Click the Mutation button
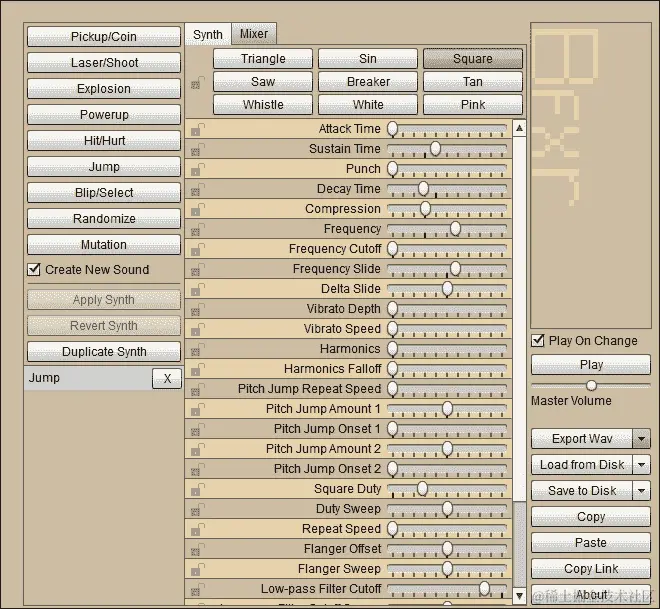 tap(104, 245)
